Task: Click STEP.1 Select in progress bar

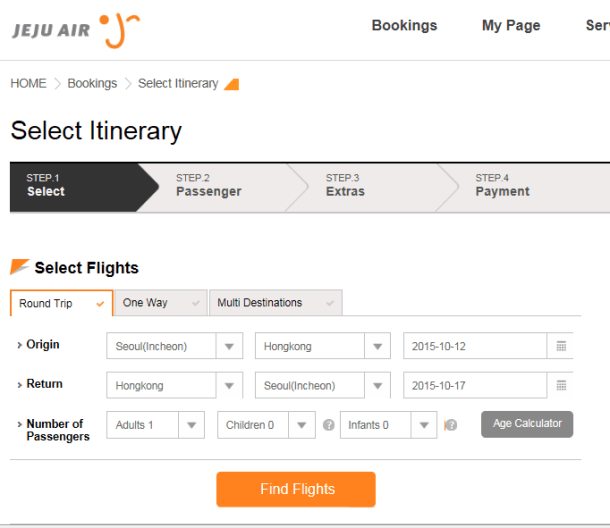Action: pos(84,187)
